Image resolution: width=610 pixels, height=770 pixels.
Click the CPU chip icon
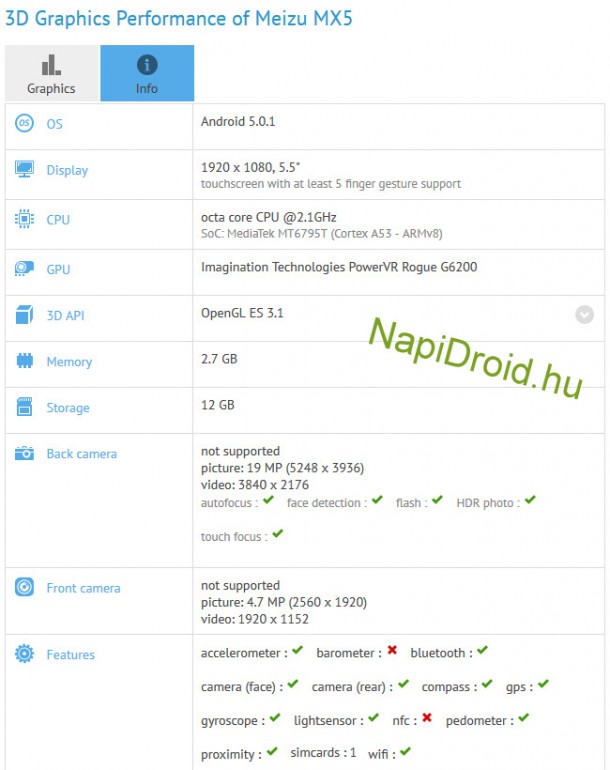(x=25, y=219)
